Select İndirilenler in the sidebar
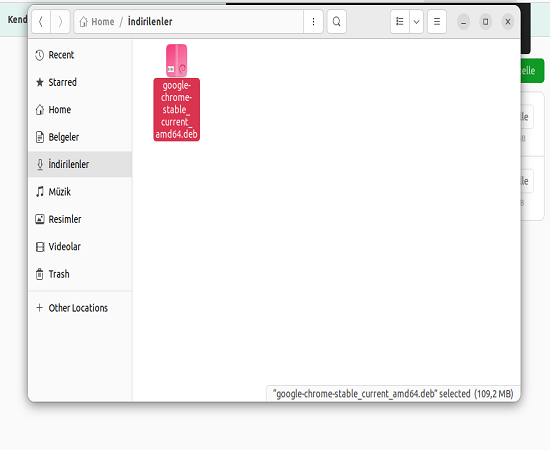This screenshot has width=550, height=450. click(80, 164)
